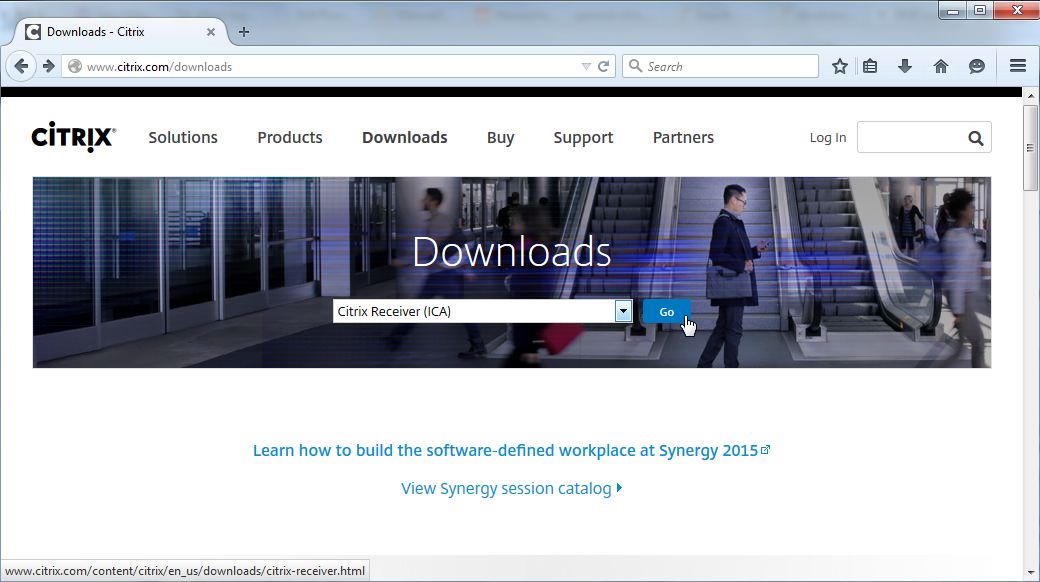Go to the Firefox home page icon

pos(940,66)
